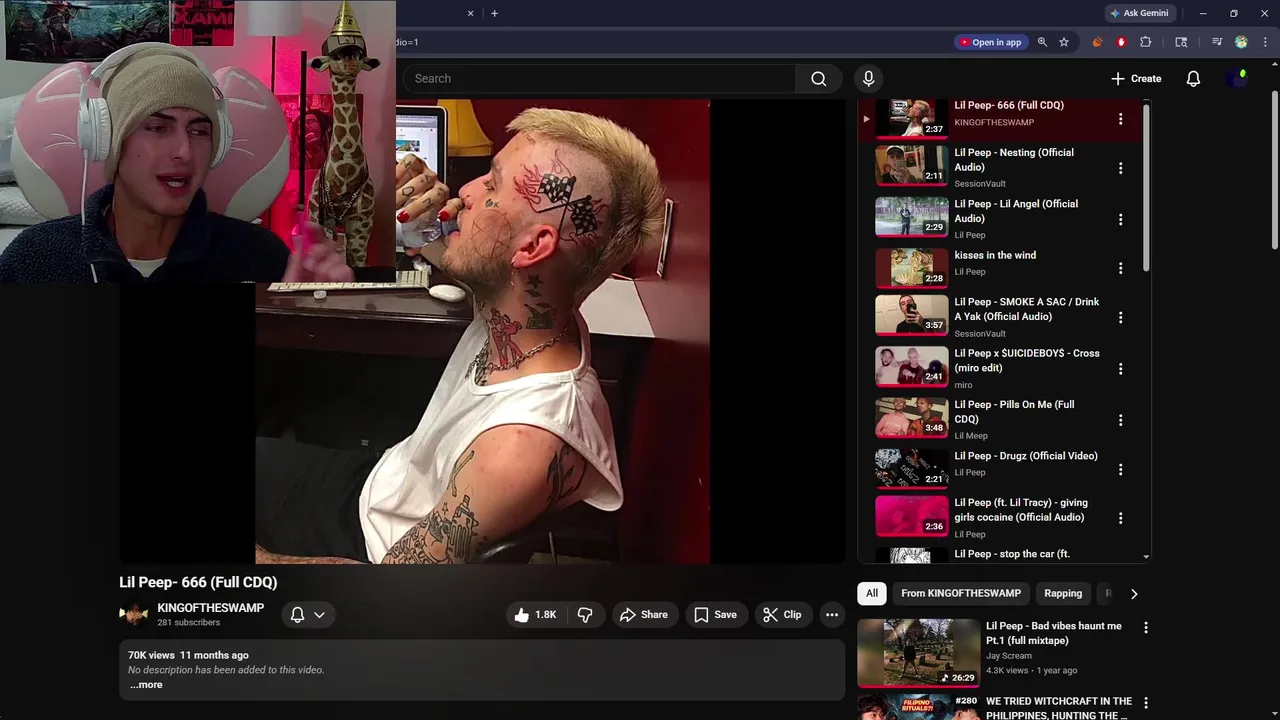Open the Chrome profile avatar
The height and width of the screenshot is (720, 1280).
pyautogui.click(x=1241, y=42)
